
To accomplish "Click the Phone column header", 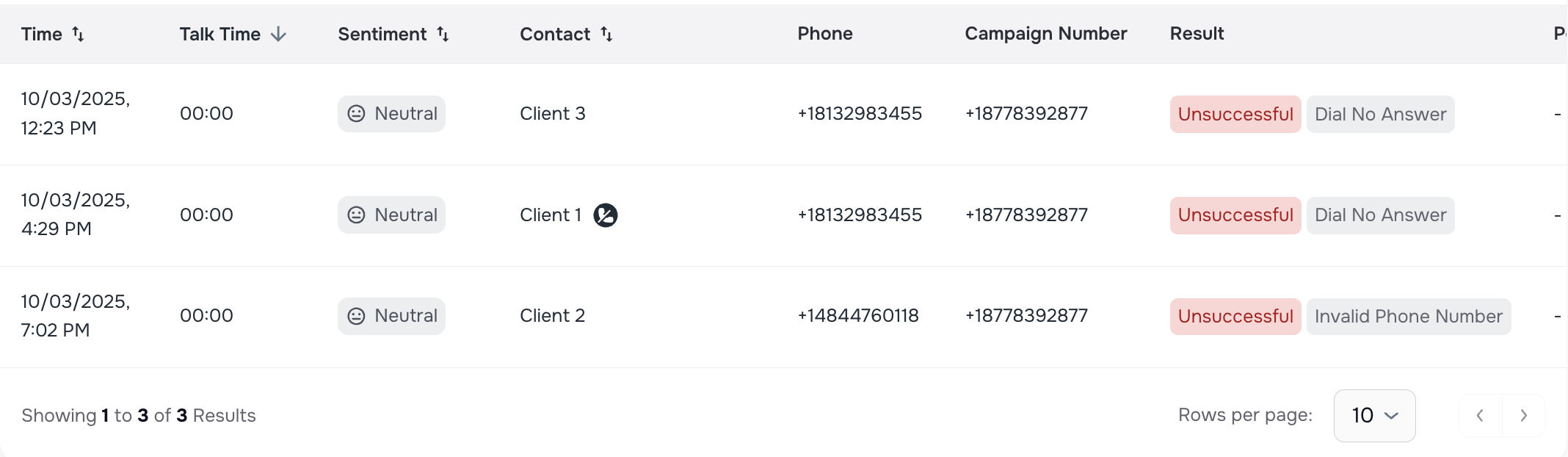I will [x=825, y=34].
